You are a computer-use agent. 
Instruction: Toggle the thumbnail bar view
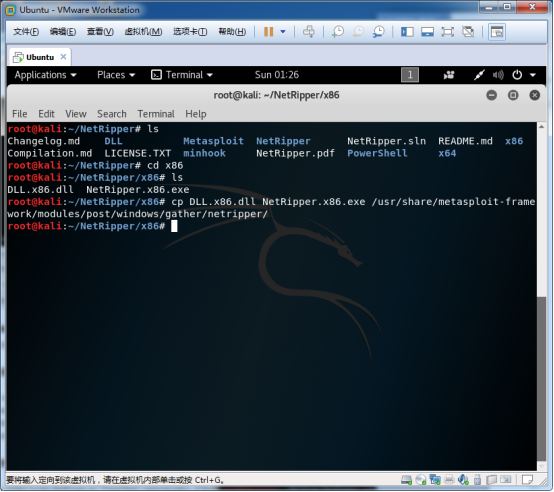pyautogui.click(x=427, y=32)
